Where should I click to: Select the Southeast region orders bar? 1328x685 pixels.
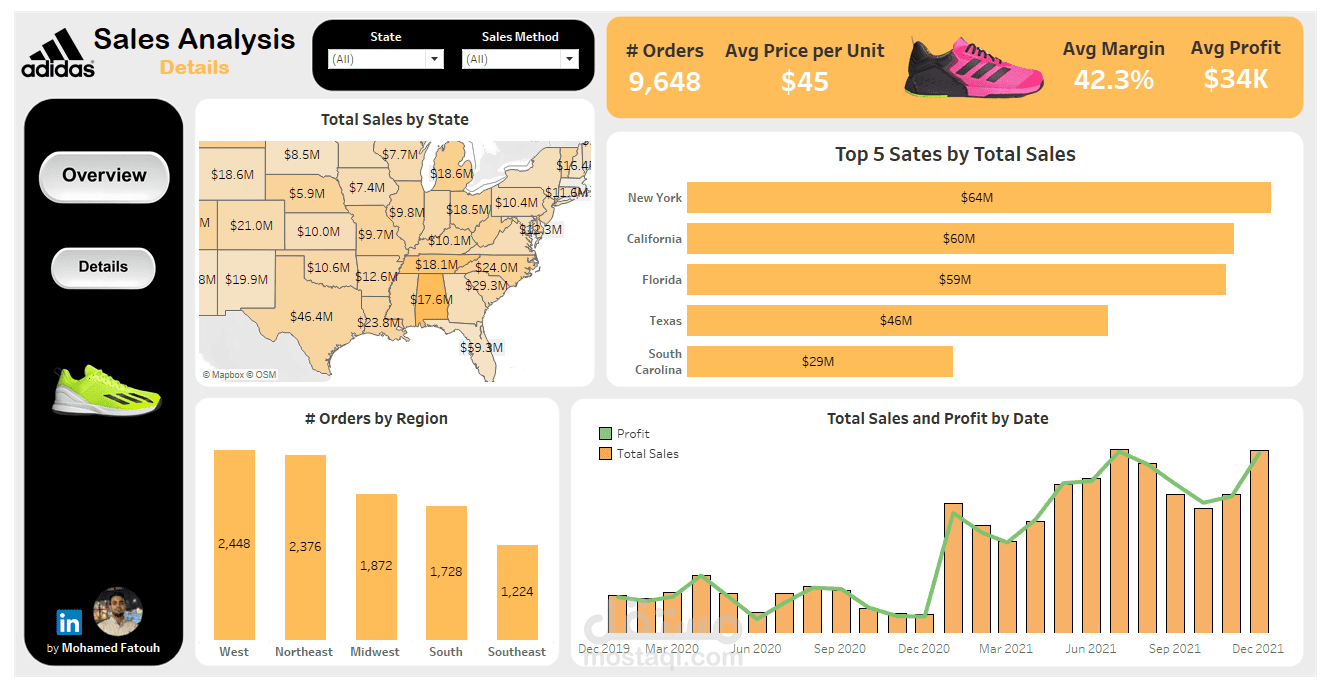coord(517,593)
